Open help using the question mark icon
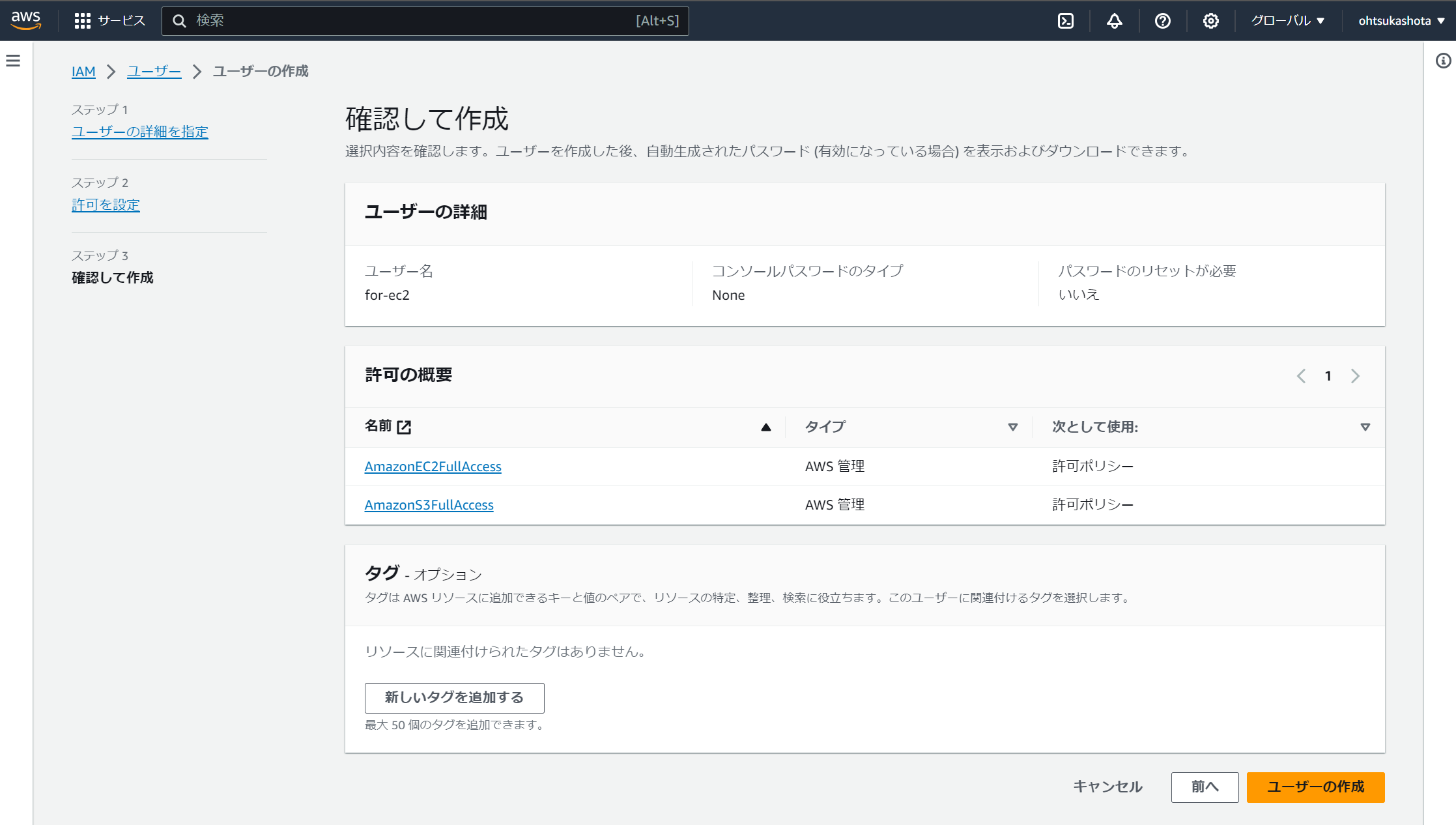This screenshot has width=1456, height=825. [x=1163, y=20]
